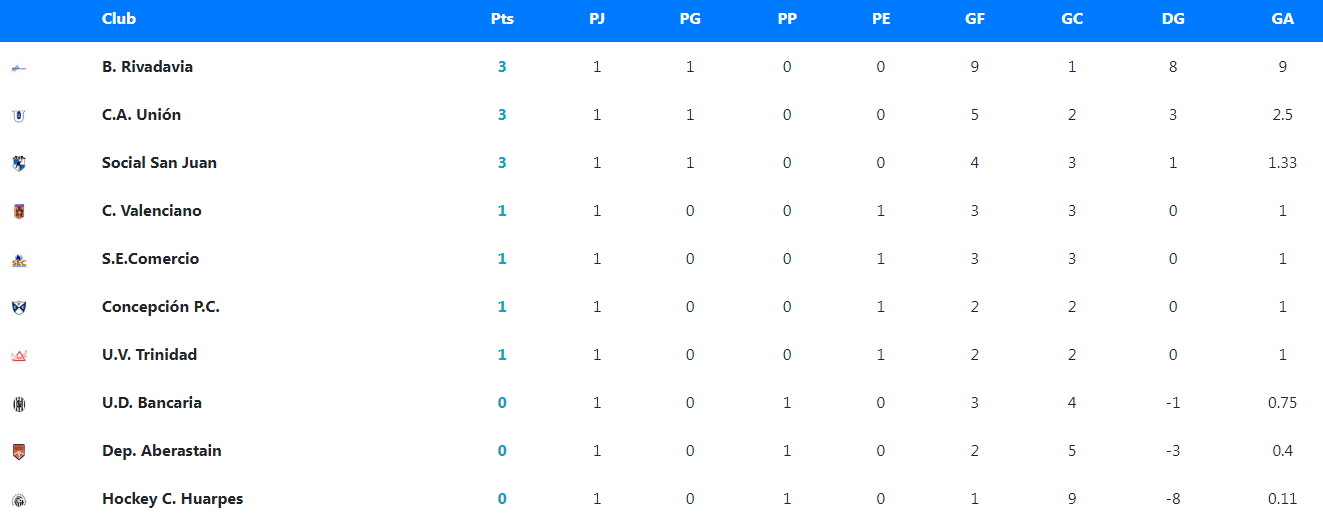Screen dimensions: 1323x513
Task: Click the Dep. Aberastain club crest
Action: [x=18, y=451]
